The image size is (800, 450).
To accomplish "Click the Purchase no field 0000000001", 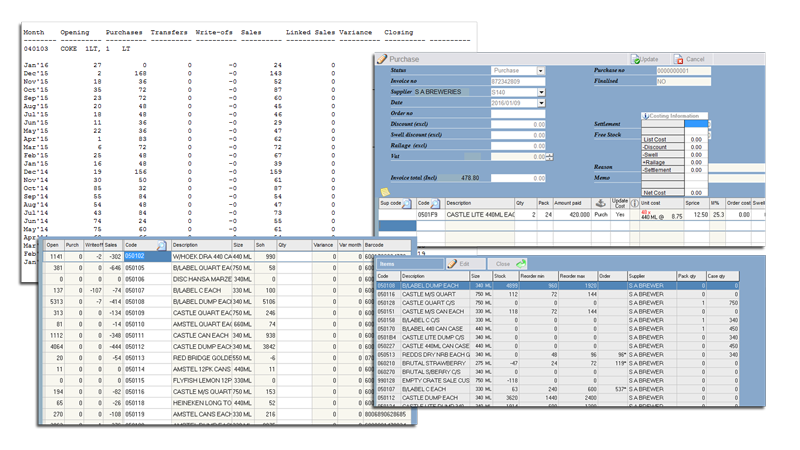I will coord(683,70).
